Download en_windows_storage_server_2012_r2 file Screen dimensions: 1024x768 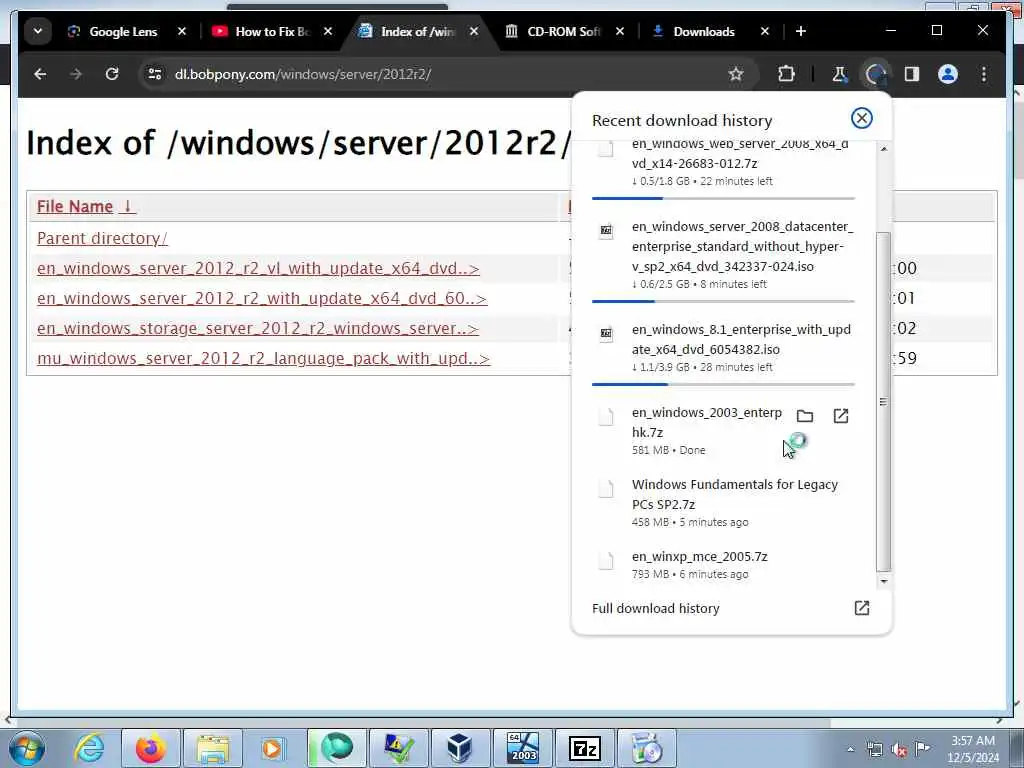pyautogui.click(x=258, y=328)
